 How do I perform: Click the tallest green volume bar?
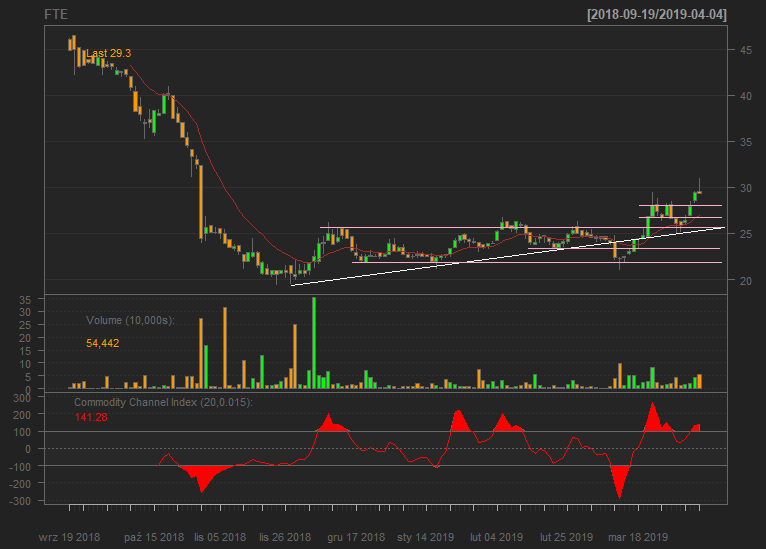click(x=314, y=343)
